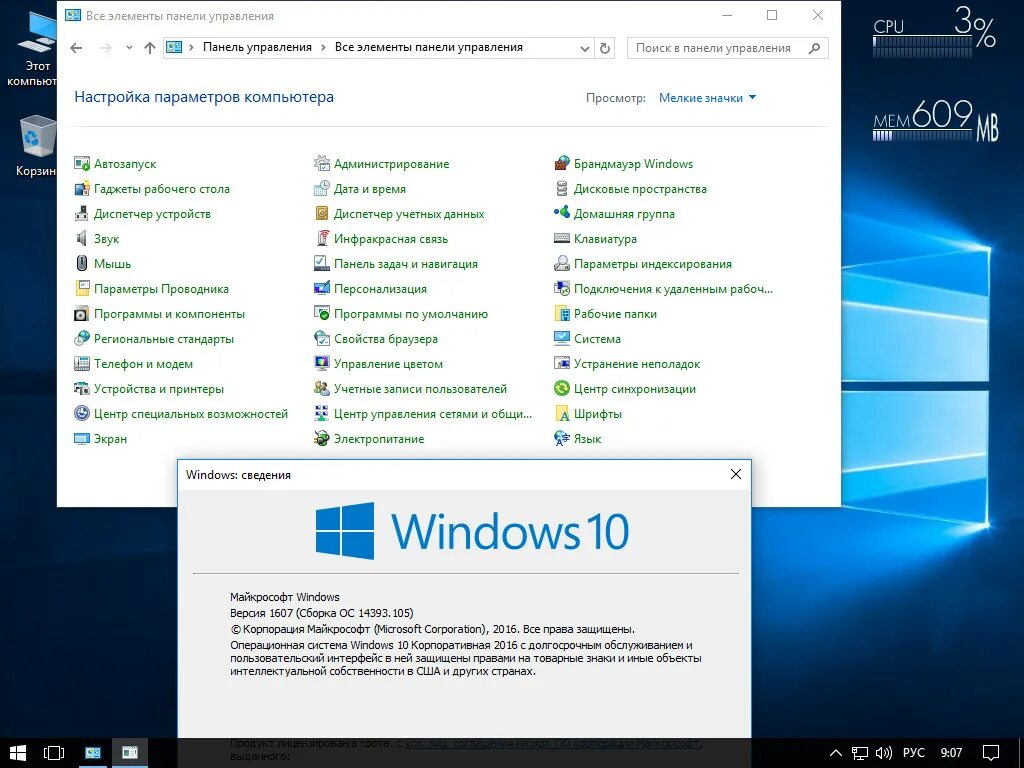Refresh the Control Panel view
The width and height of the screenshot is (1024, 768).
[607, 47]
